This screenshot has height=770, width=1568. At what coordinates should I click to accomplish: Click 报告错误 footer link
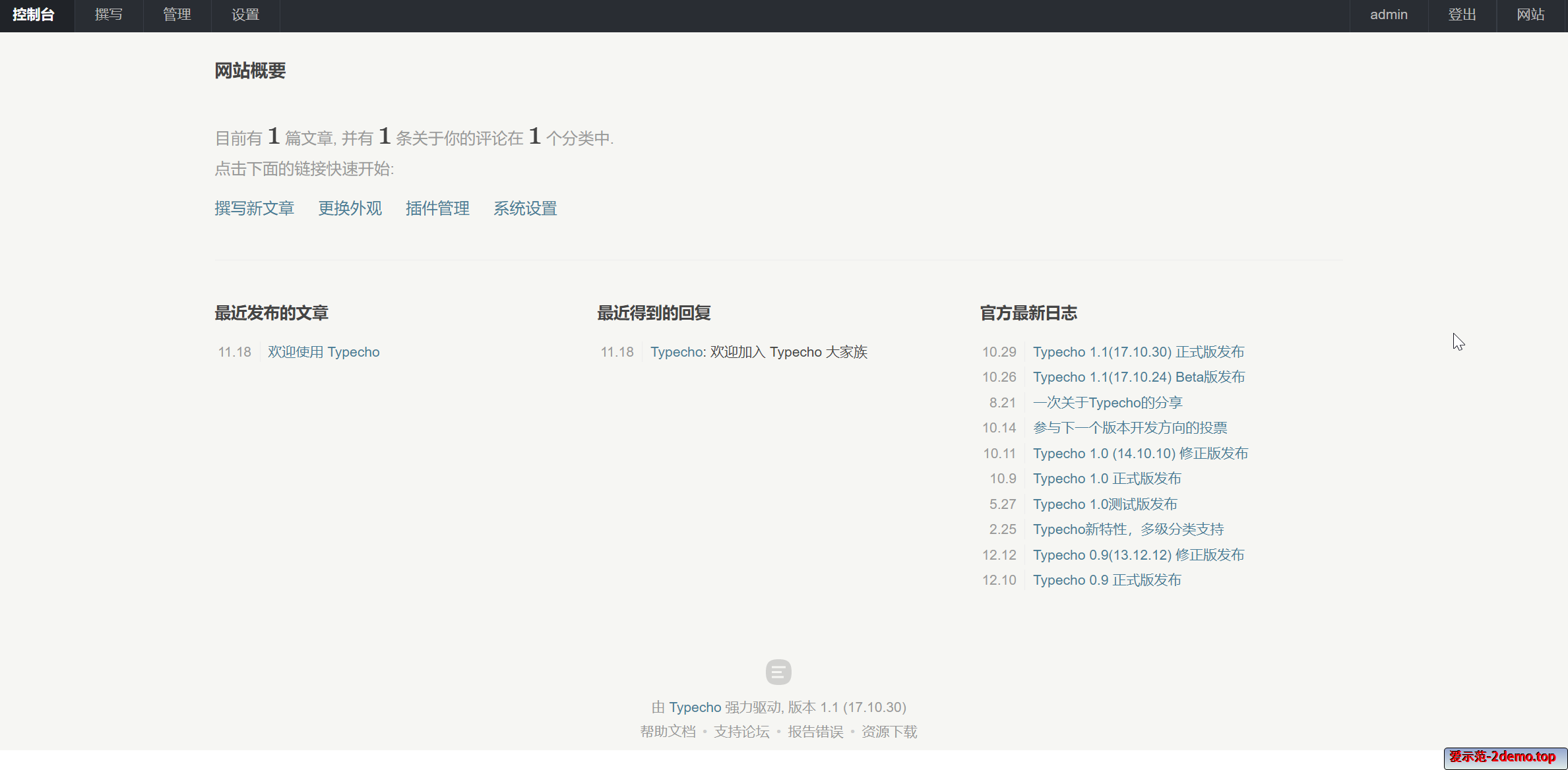[x=815, y=732]
